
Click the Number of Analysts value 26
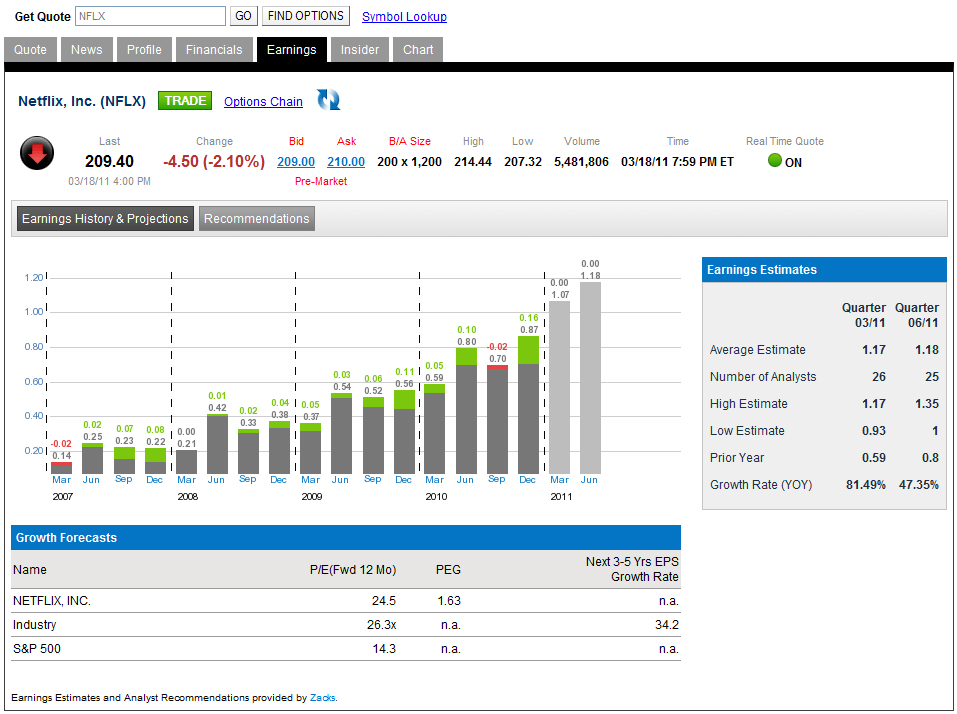click(x=879, y=377)
